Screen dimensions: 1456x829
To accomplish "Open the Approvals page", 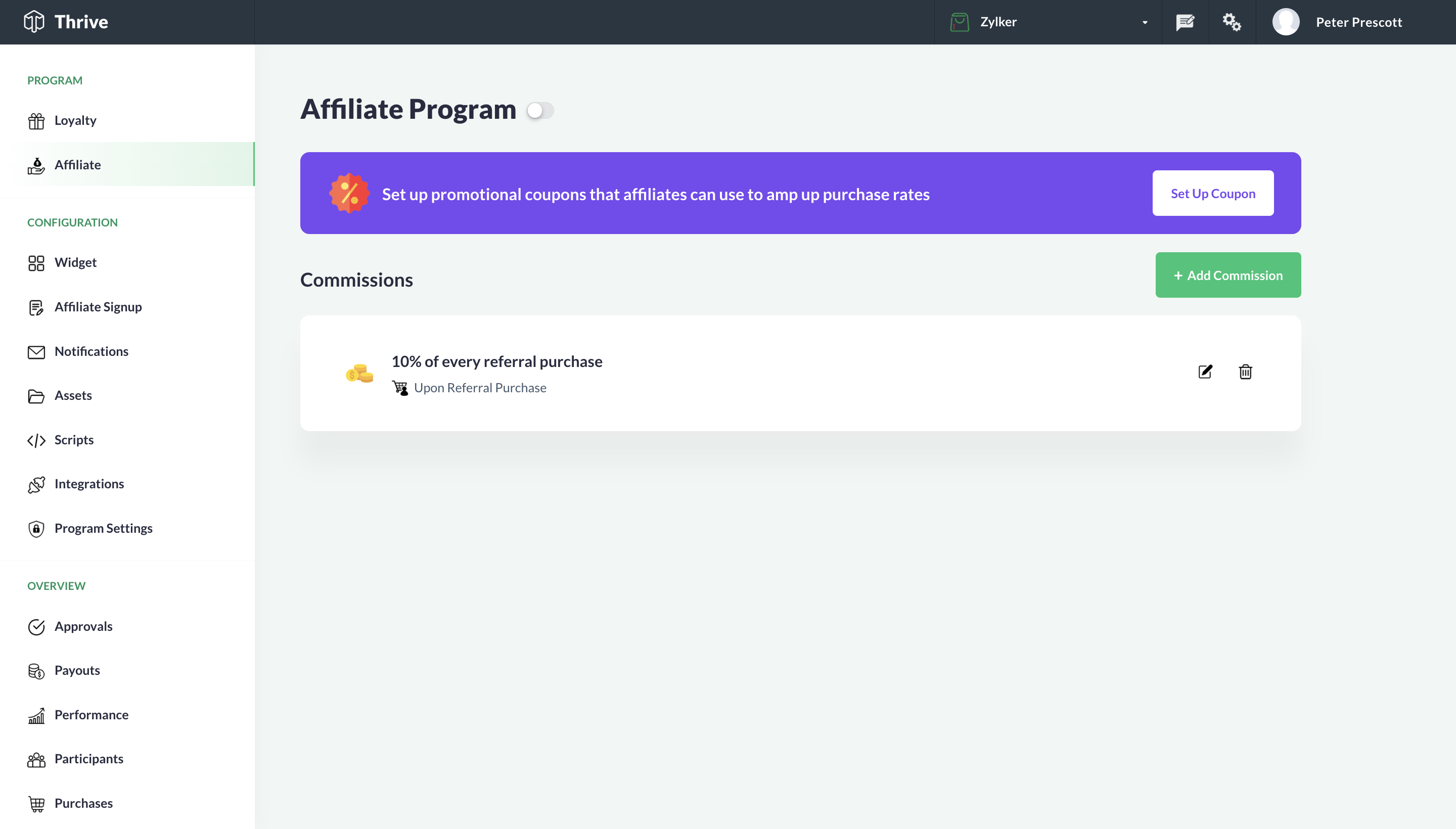I will 83,626.
